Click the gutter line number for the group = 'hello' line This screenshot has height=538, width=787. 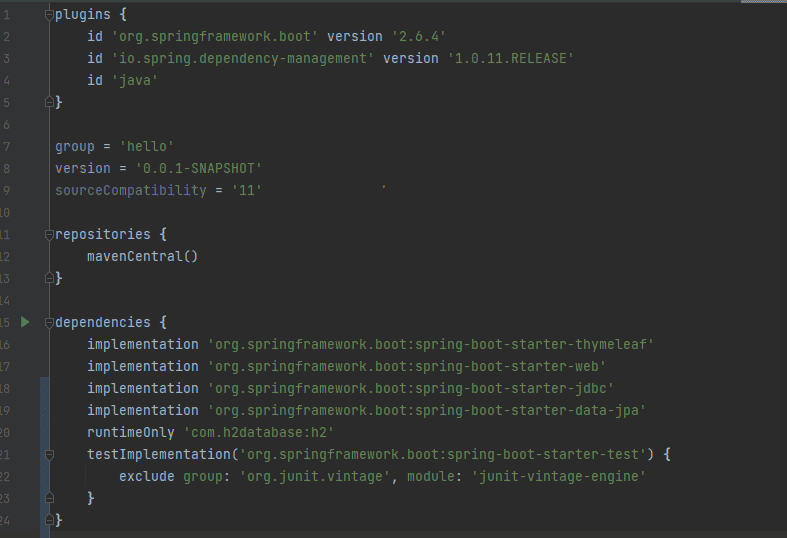click(5, 146)
